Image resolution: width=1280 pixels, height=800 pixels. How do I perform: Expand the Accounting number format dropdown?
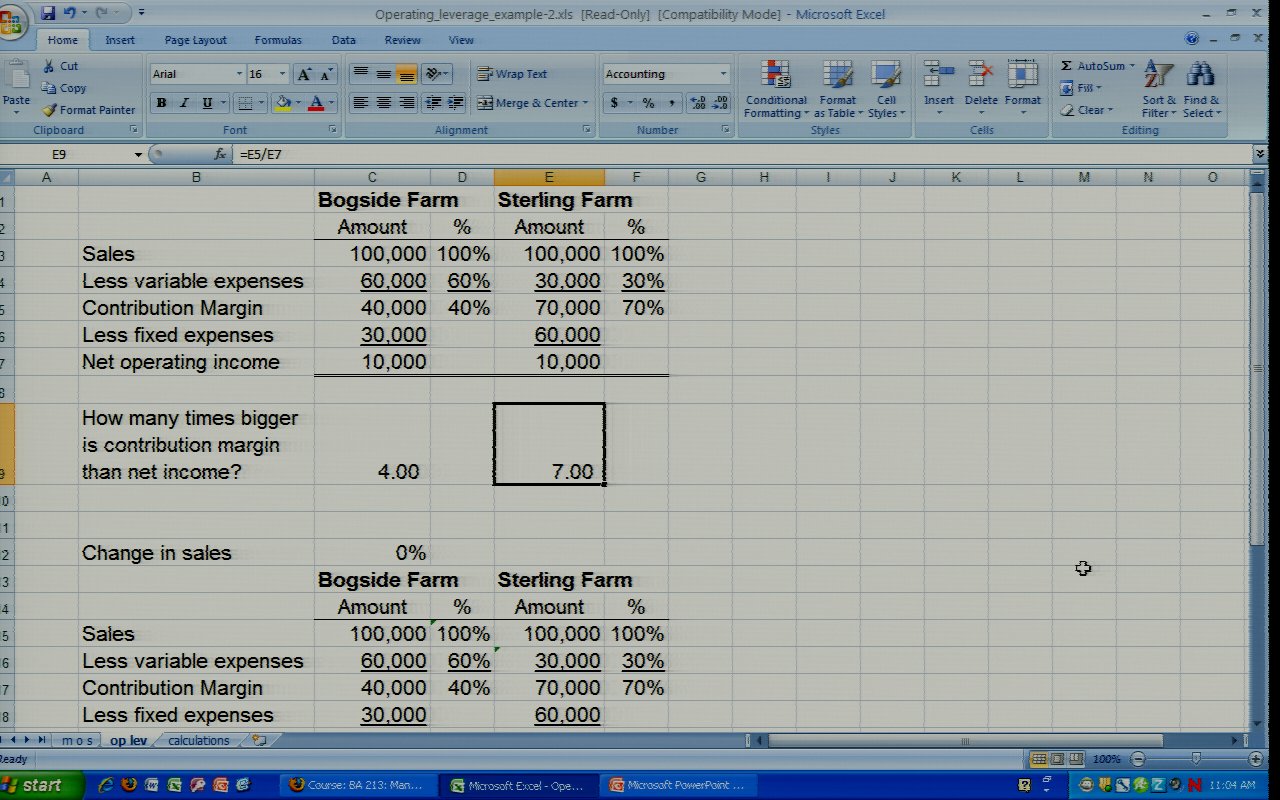pos(723,74)
